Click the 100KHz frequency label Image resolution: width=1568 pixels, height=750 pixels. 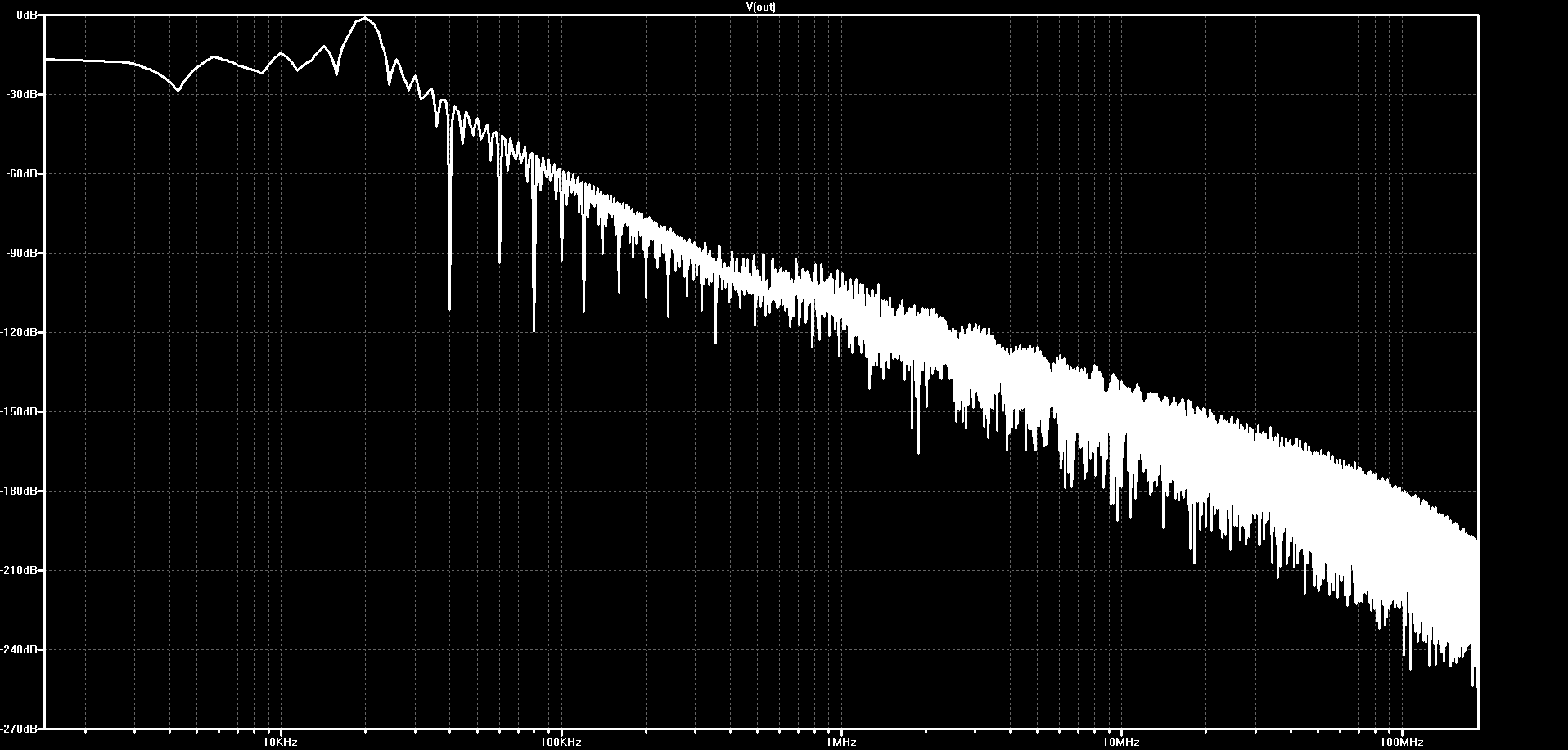pyautogui.click(x=561, y=742)
